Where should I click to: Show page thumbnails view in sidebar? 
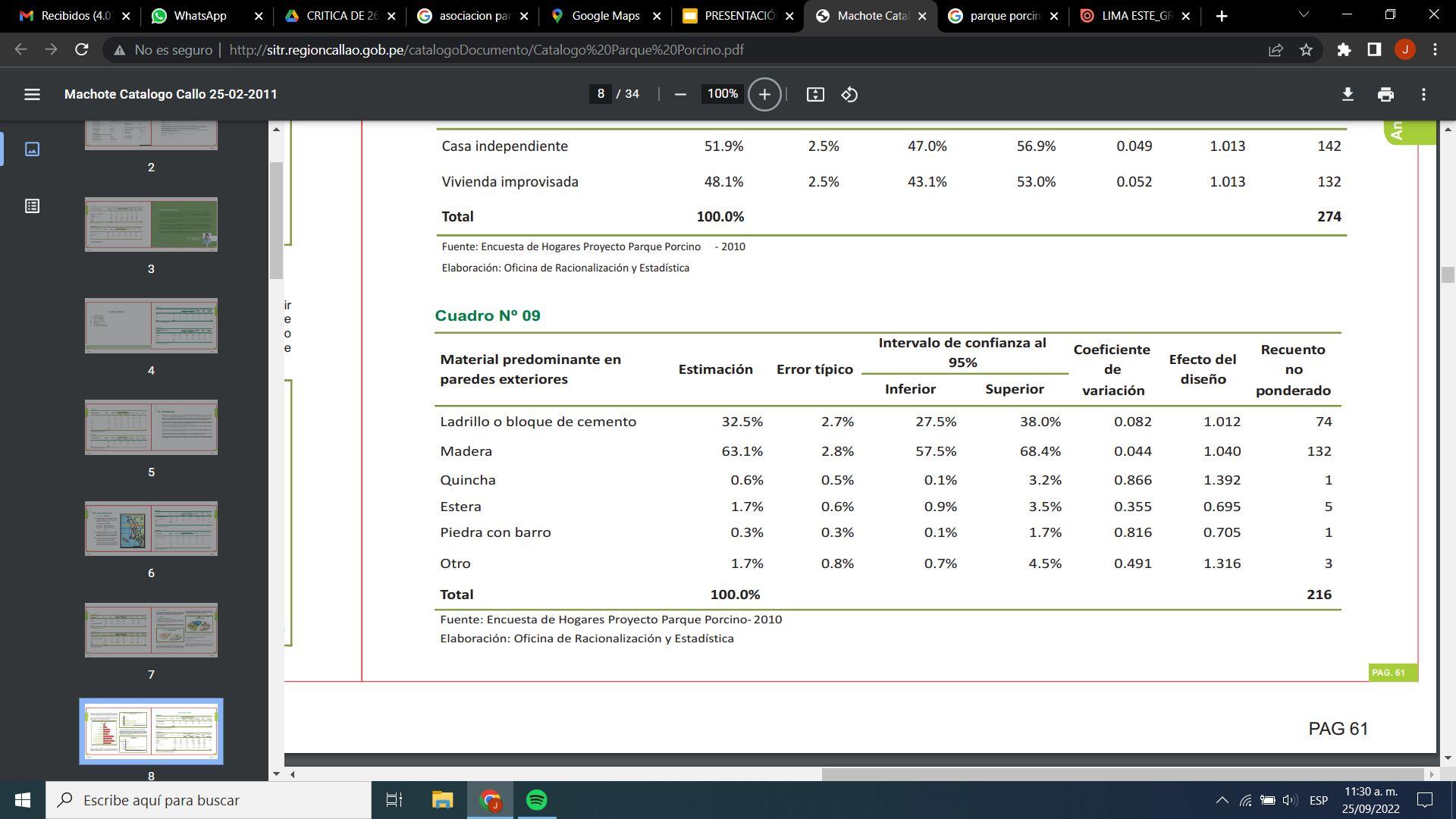pyautogui.click(x=32, y=149)
